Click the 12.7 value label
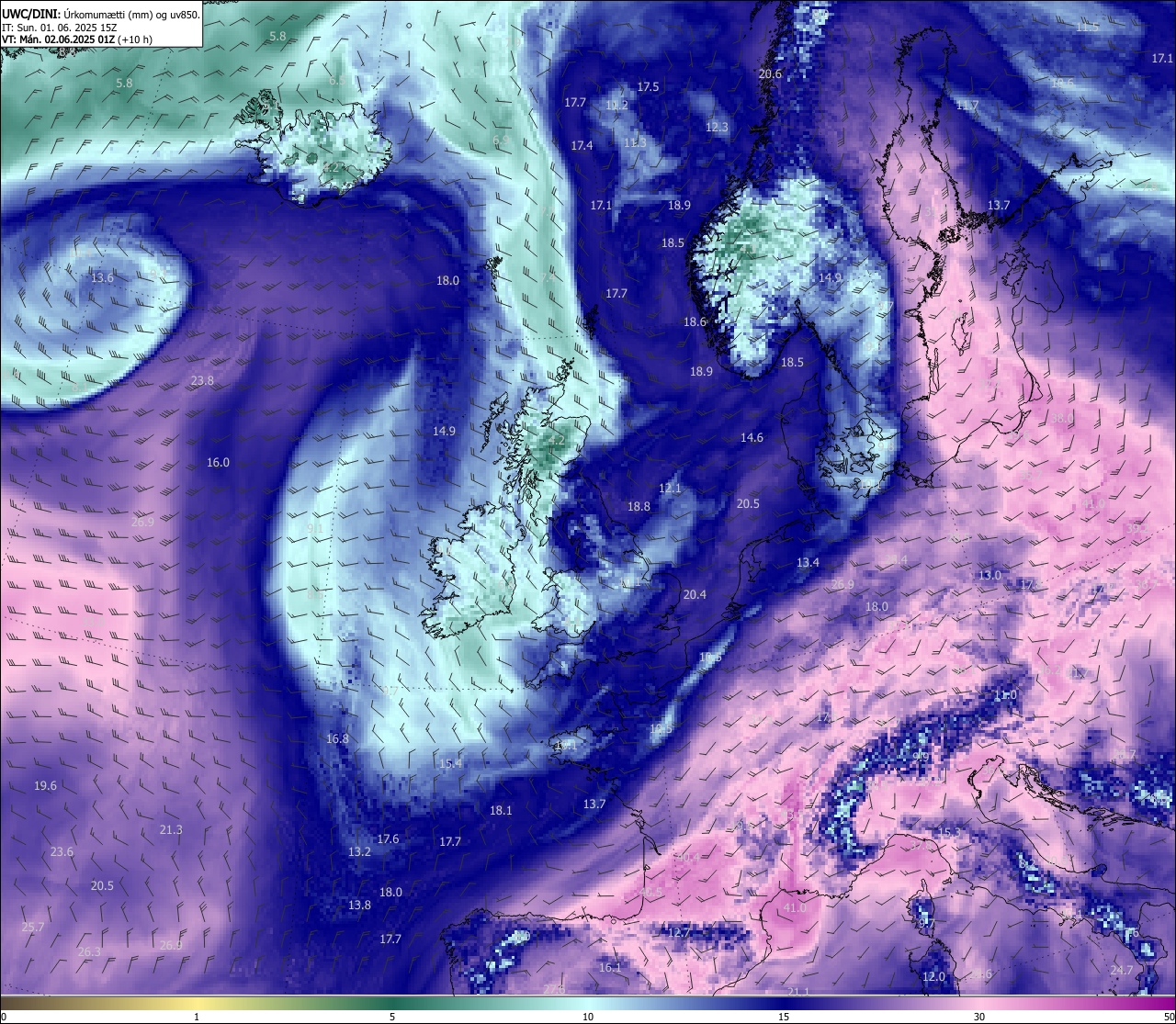Image resolution: width=1176 pixels, height=1024 pixels. [678, 932]
